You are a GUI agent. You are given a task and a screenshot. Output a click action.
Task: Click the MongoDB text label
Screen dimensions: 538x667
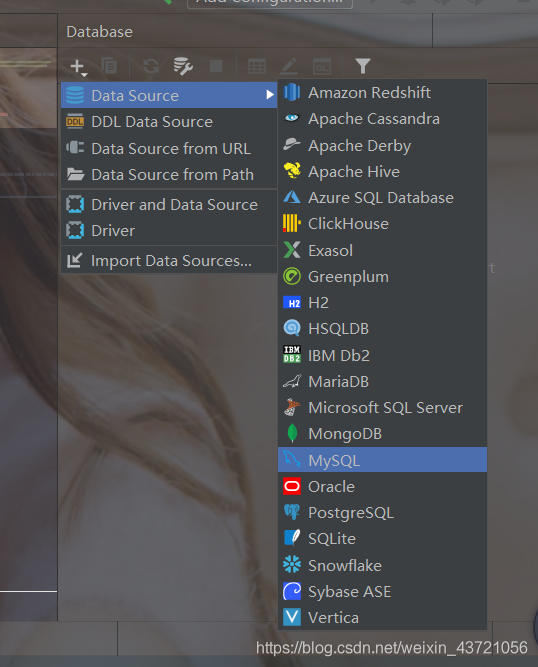point(345,434)
